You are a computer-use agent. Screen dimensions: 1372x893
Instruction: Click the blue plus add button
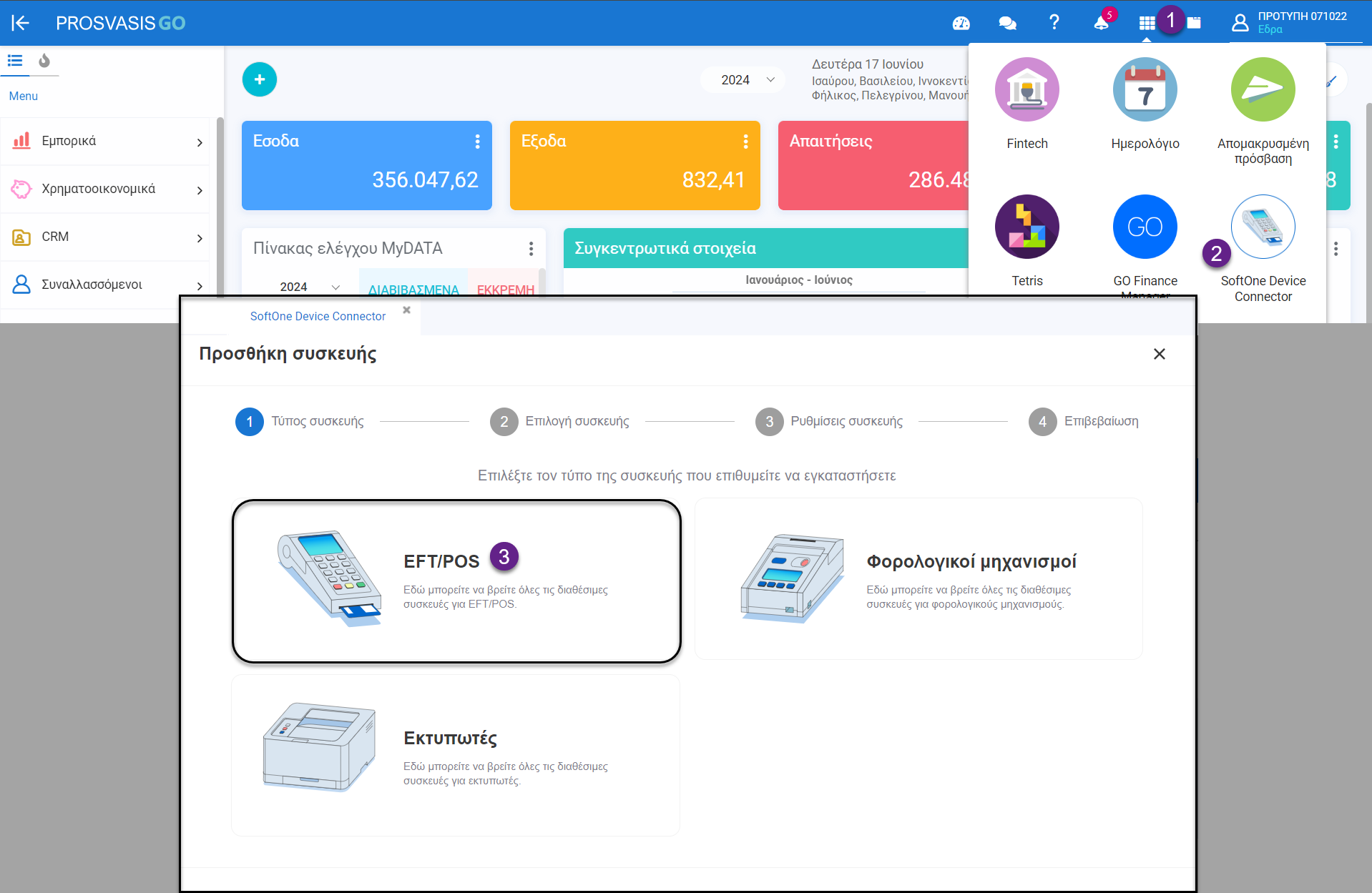point(259,79)
